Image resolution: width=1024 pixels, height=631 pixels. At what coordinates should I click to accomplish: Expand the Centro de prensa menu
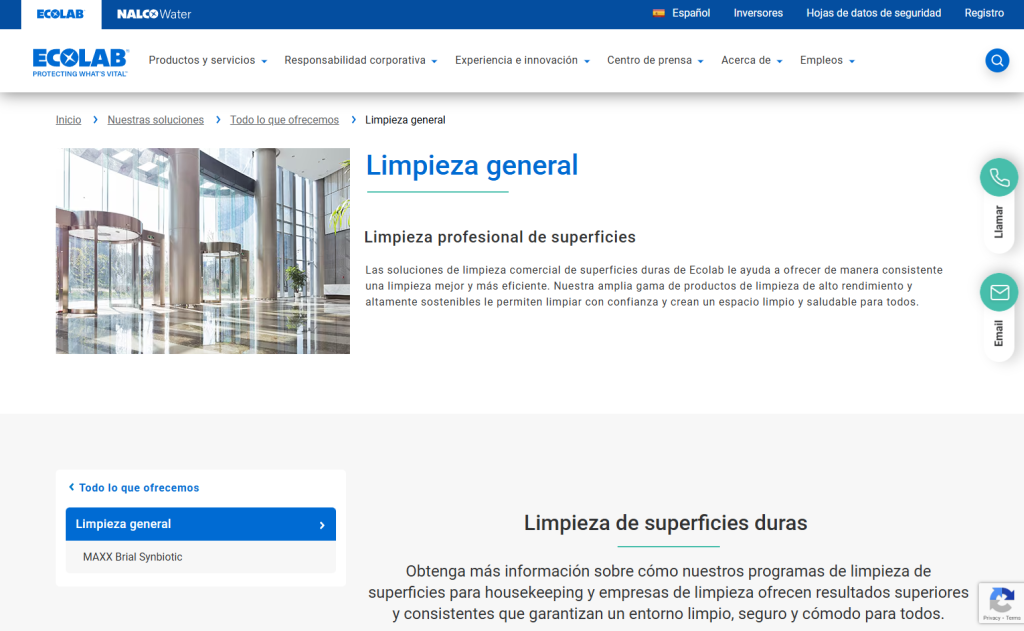655,61
